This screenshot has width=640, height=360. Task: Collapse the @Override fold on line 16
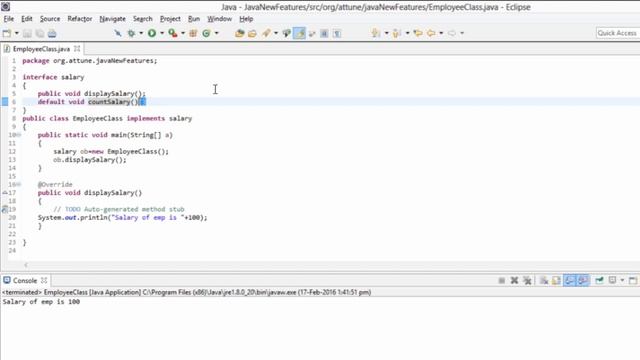tap(19, 184)
